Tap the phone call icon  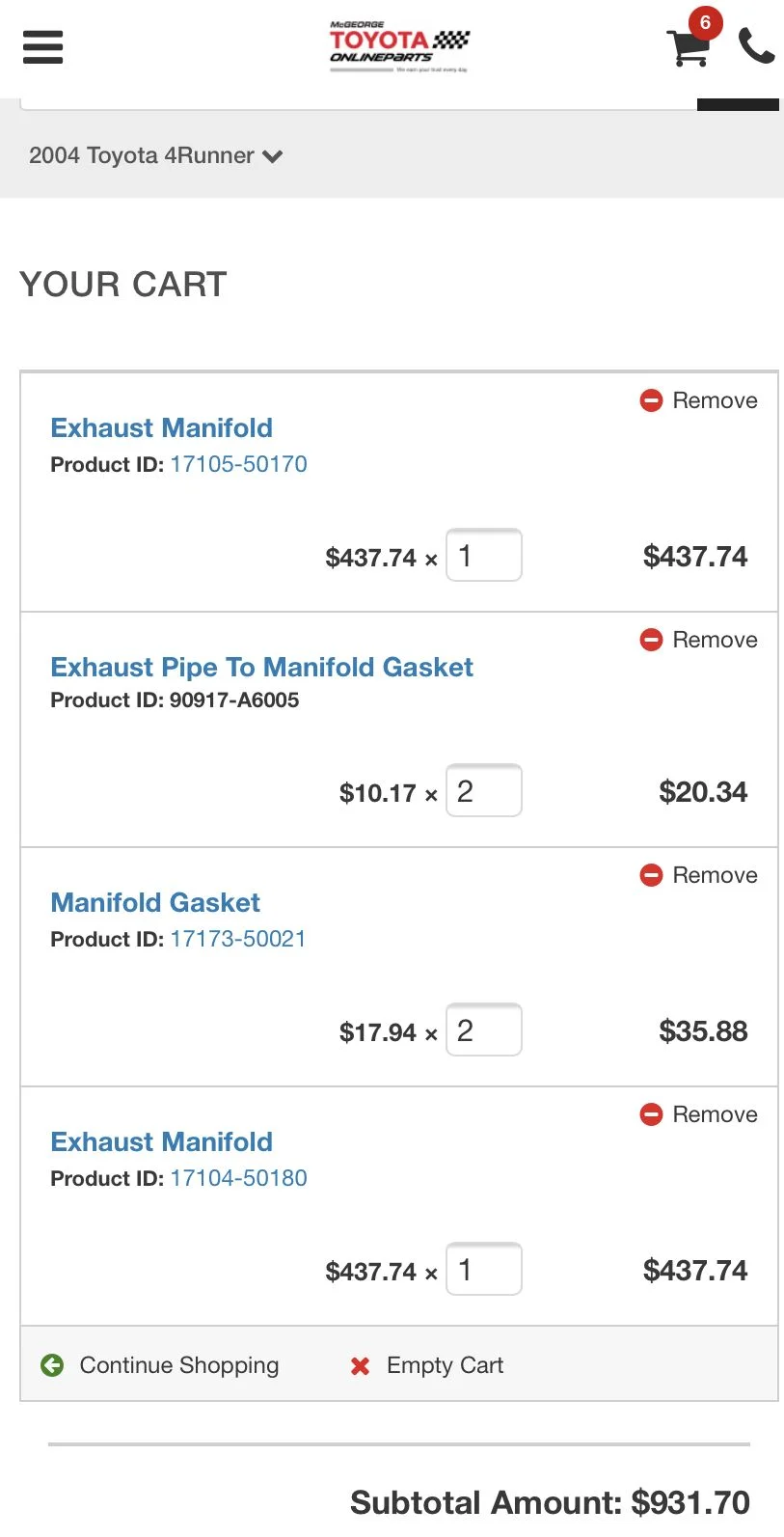[757, 45]
